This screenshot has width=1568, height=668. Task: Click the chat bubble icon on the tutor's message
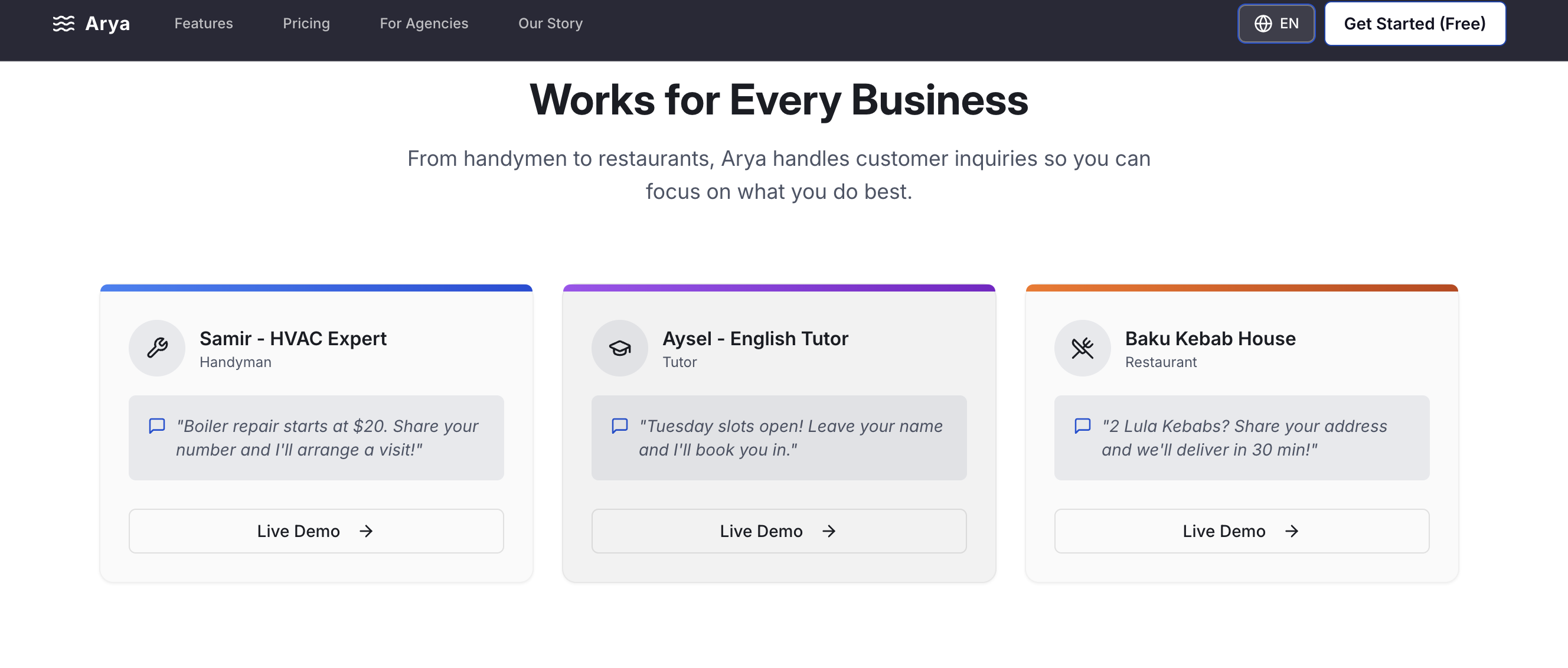[x=620, y=426]
